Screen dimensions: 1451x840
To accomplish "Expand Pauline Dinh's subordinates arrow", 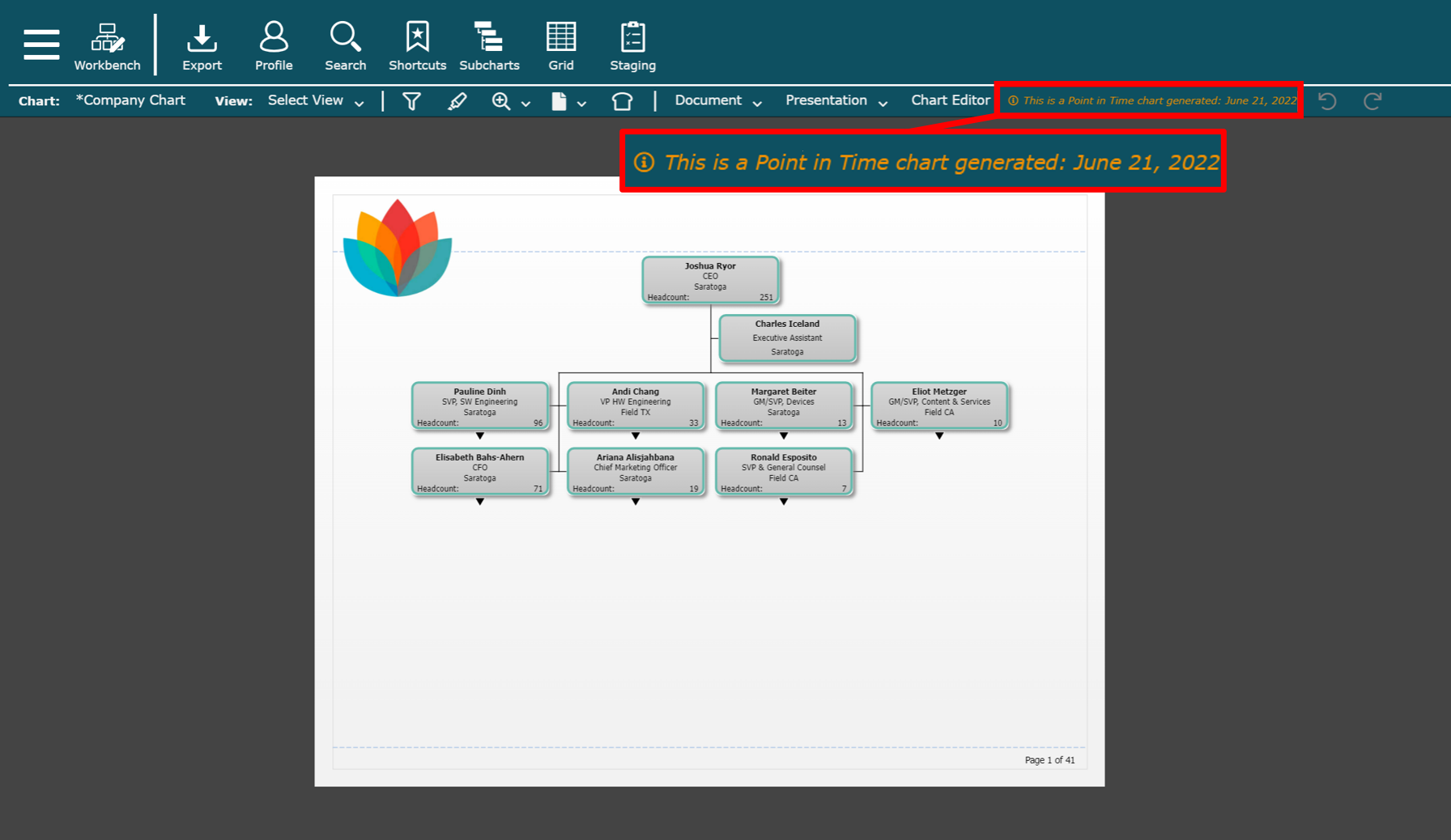I will point(480,436).
